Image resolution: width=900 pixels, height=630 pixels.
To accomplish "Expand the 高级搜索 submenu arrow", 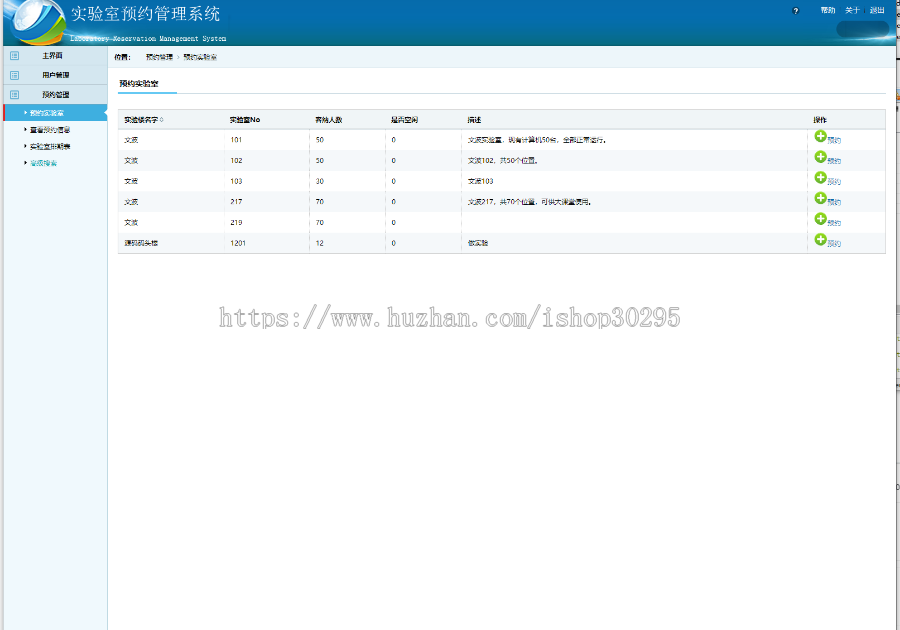I will point(26,163).
